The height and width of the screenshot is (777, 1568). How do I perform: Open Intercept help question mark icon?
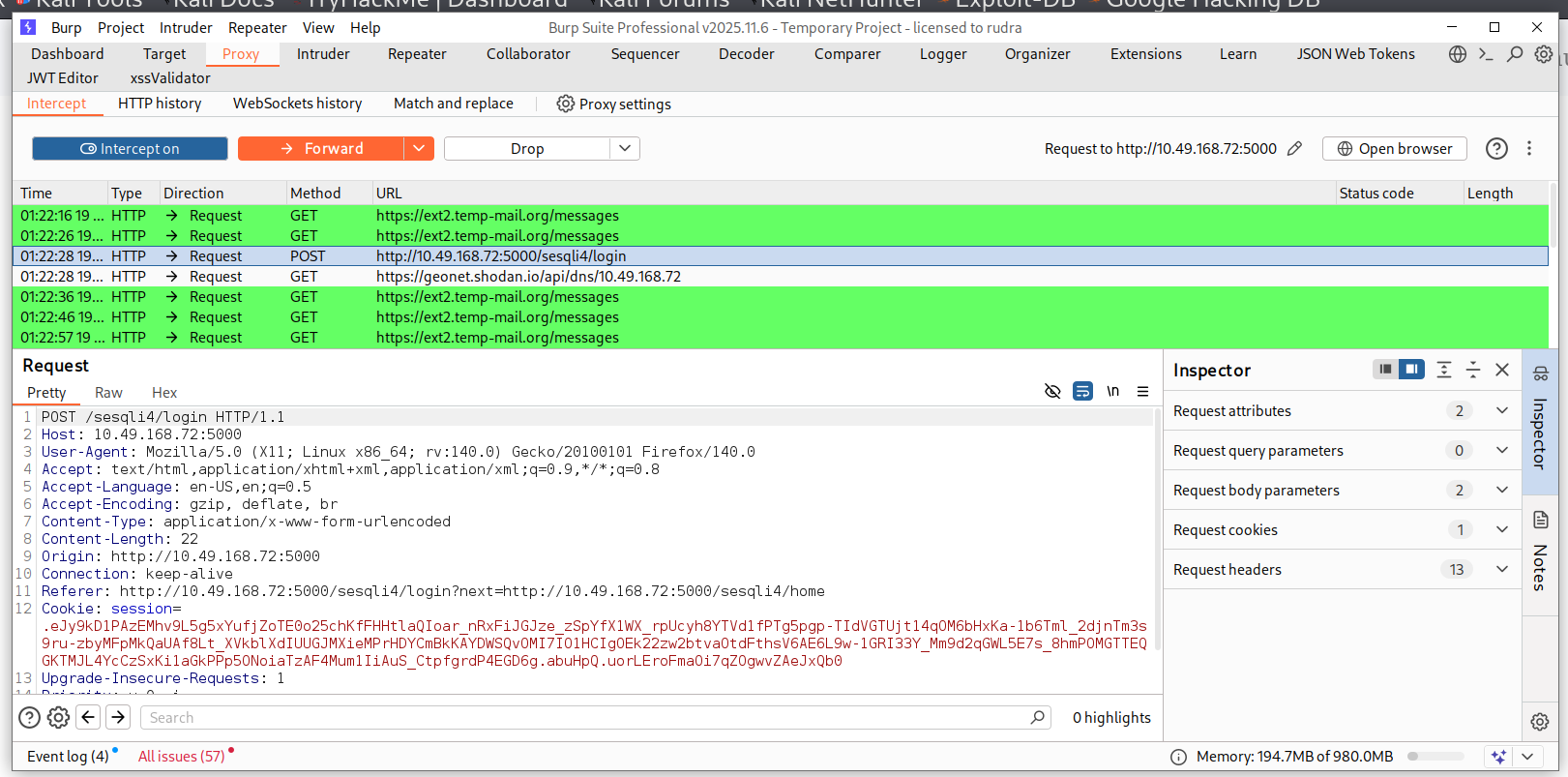click(1496, 148)
